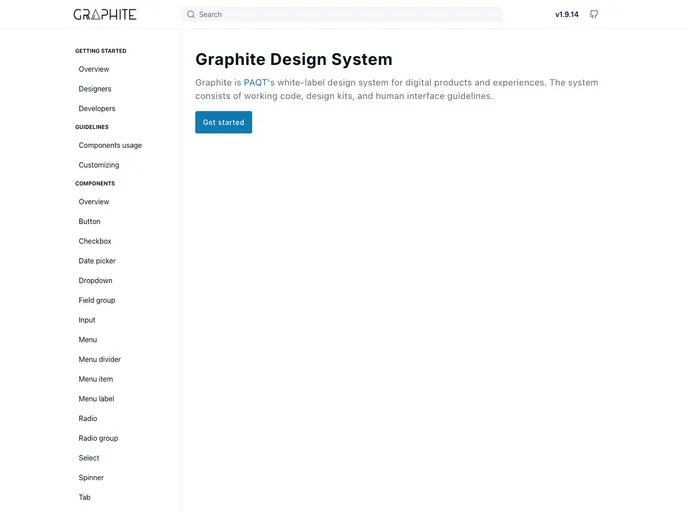Open Overview under Components
The width and height of the screenshot is (688, 512).
pyautogui.click(x=94, y=202)
